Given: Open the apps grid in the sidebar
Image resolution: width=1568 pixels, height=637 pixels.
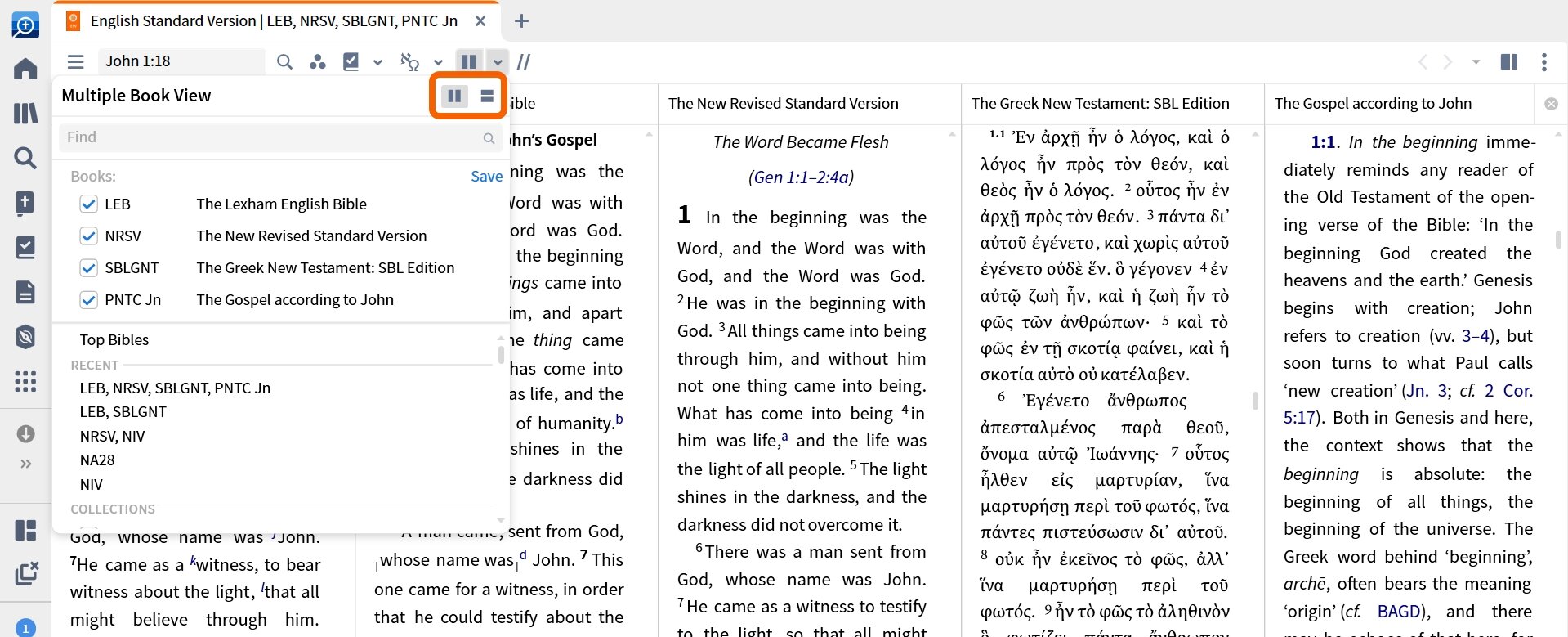Looking at the screenshot, I should (x=25, y=381).
